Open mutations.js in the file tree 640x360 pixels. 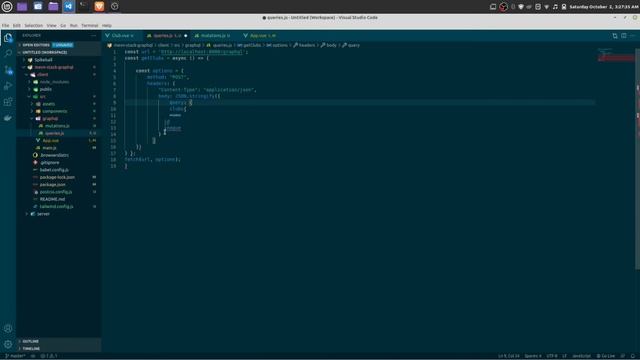[x=58, y=126]
